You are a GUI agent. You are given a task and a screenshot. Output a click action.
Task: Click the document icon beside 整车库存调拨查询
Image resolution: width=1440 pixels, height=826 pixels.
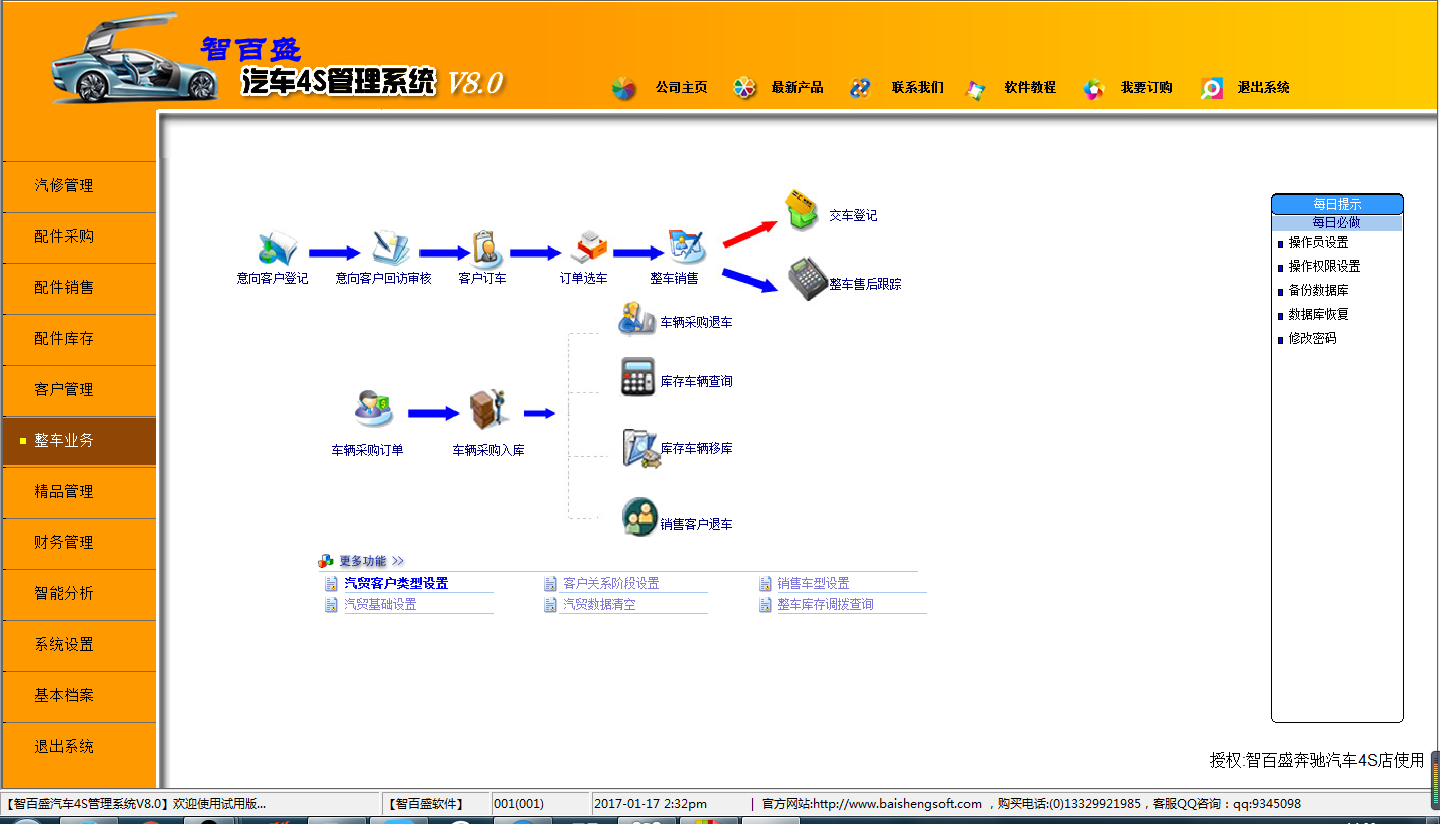coord(766,605)
